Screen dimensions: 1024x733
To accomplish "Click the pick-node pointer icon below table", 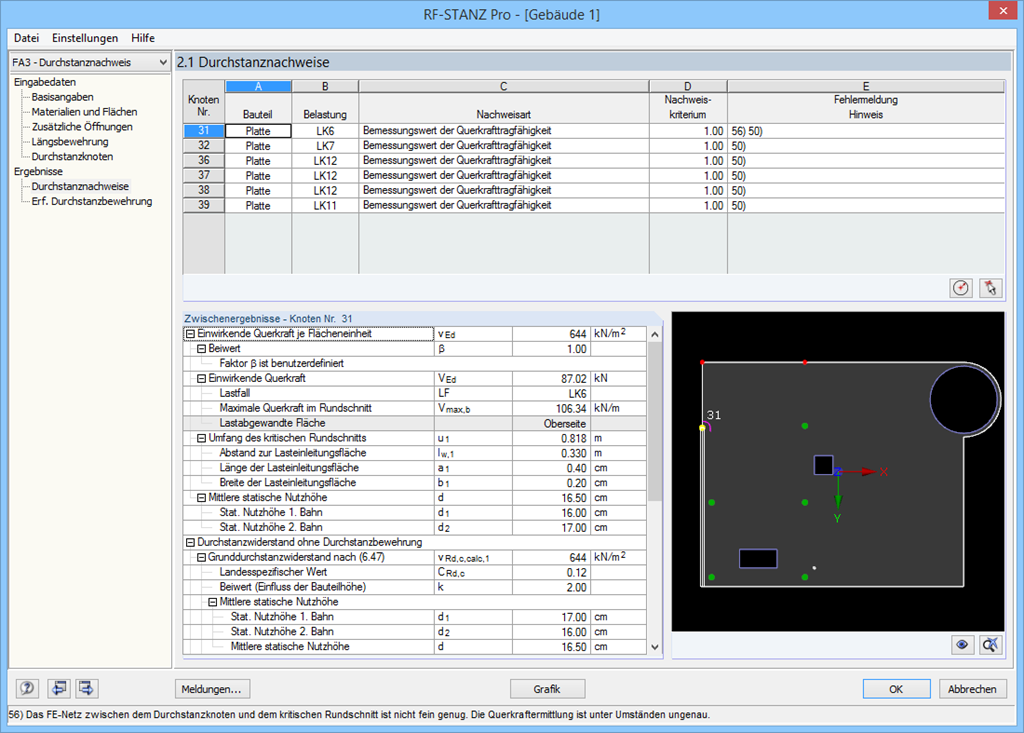I will coord(991,287).
